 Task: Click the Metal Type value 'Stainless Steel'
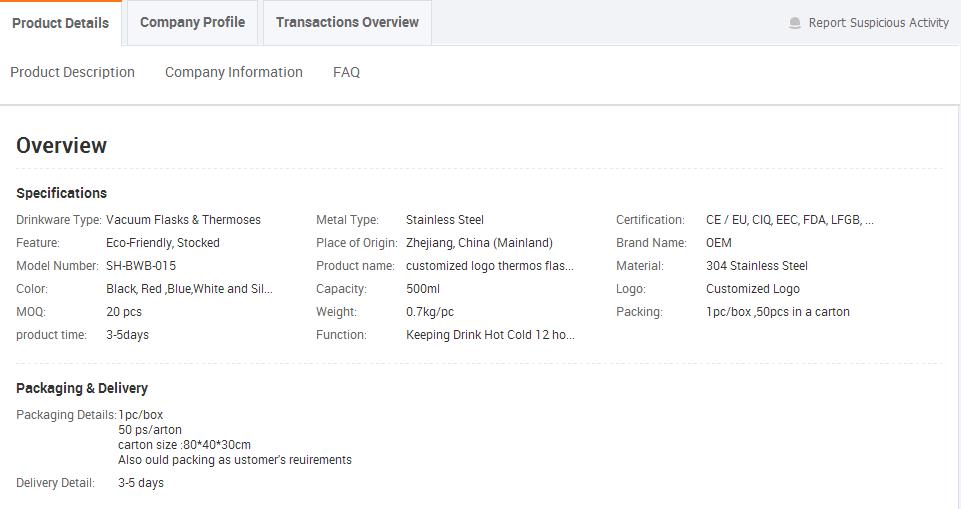pyautogui.click(x=445, y=220)
